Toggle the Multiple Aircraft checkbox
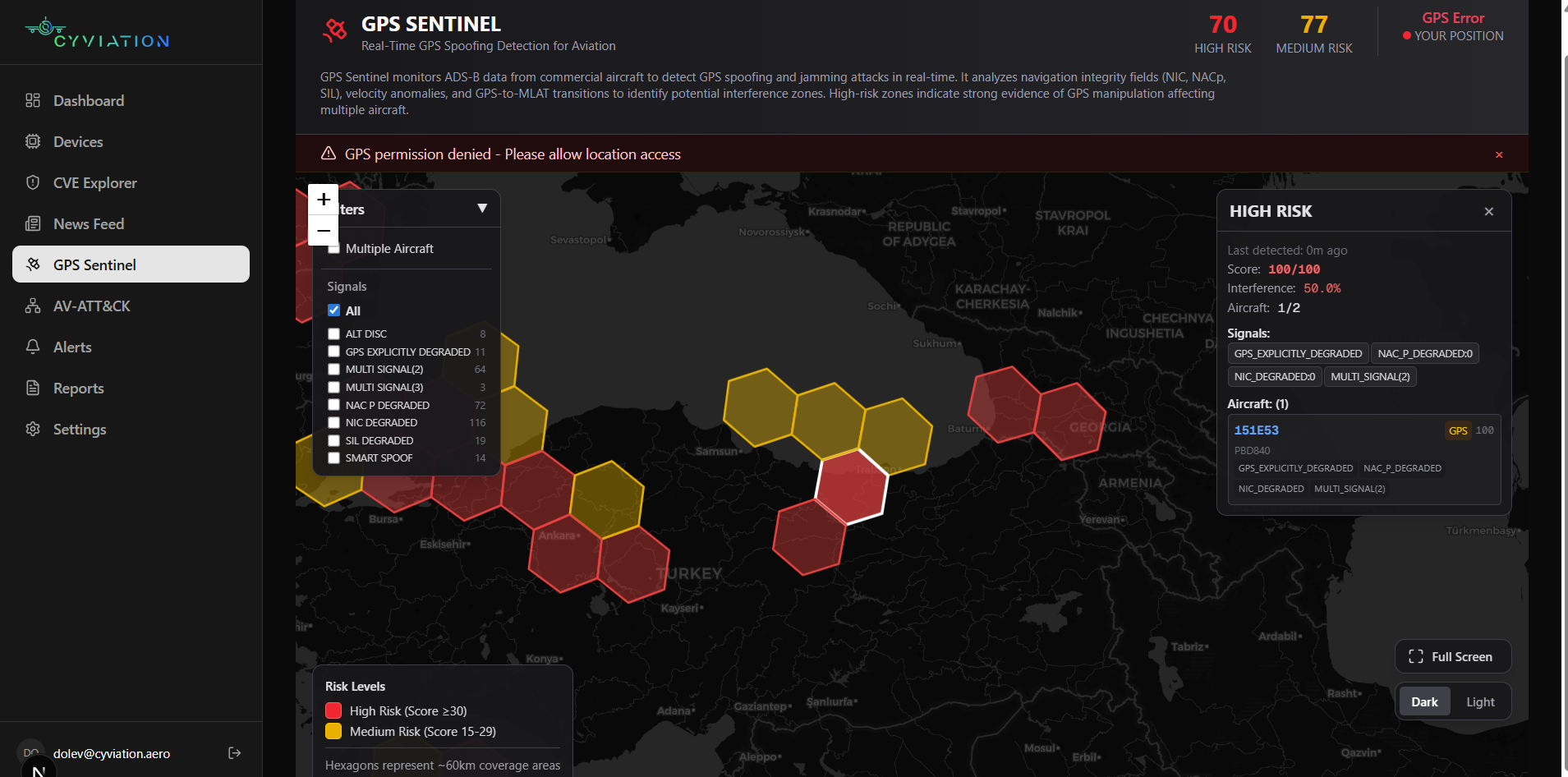 click(x=334, y=249)
